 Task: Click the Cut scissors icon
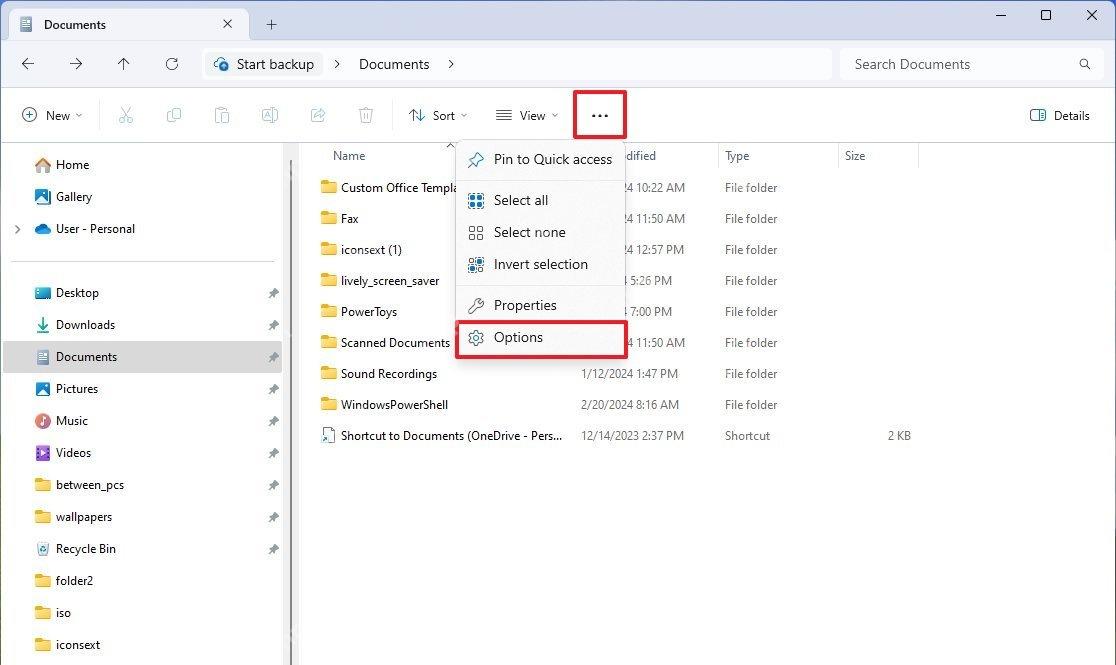[x=126, y=115]
